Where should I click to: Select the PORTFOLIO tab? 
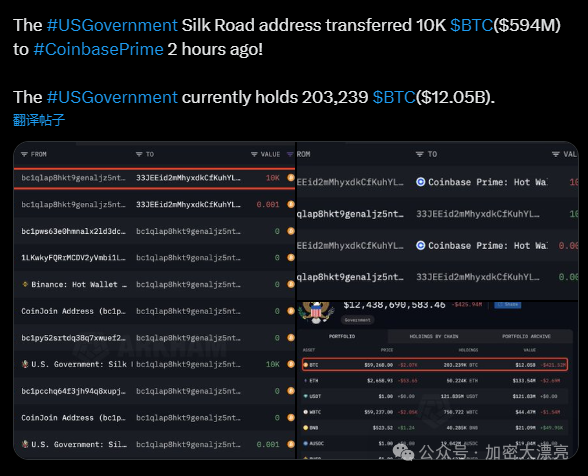(x=342, y=336)
